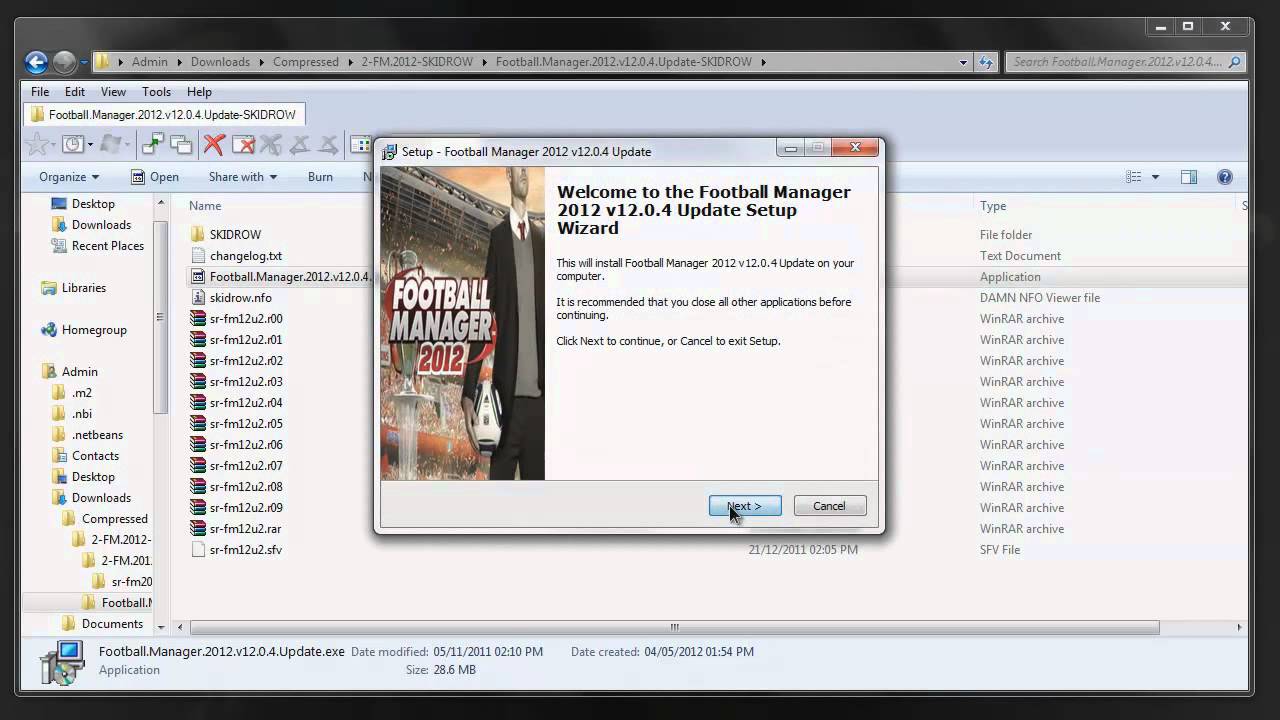Select the Admin user folder in sidebar
This screenshot has height=720, width=1280.
pyautogui.click(x=80, y=372)
